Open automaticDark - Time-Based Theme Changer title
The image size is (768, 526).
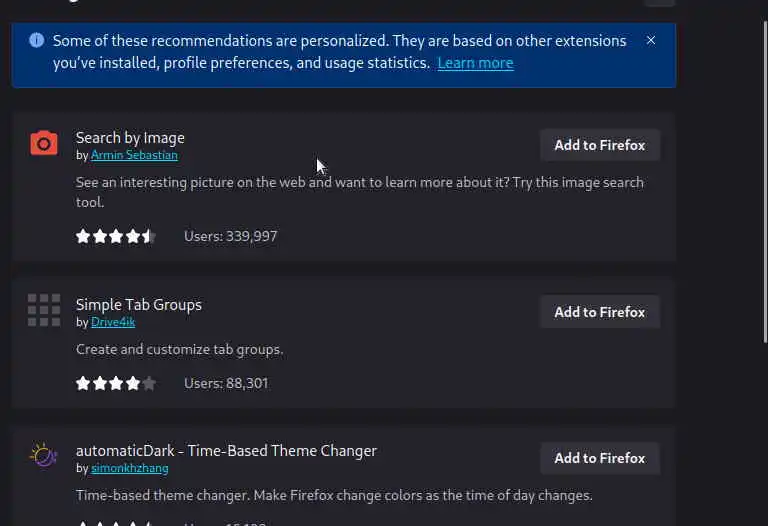pyautogui.click(x=226, y=451)
